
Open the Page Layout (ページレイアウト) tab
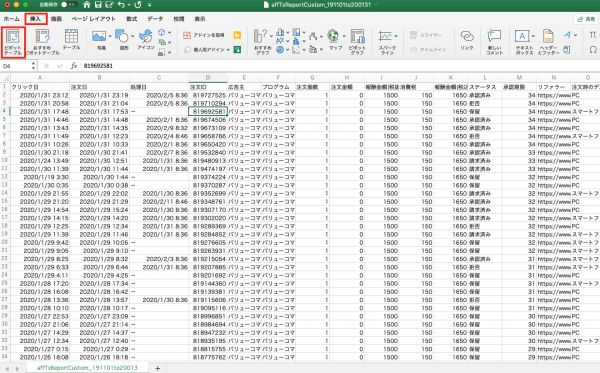point(93,19)
